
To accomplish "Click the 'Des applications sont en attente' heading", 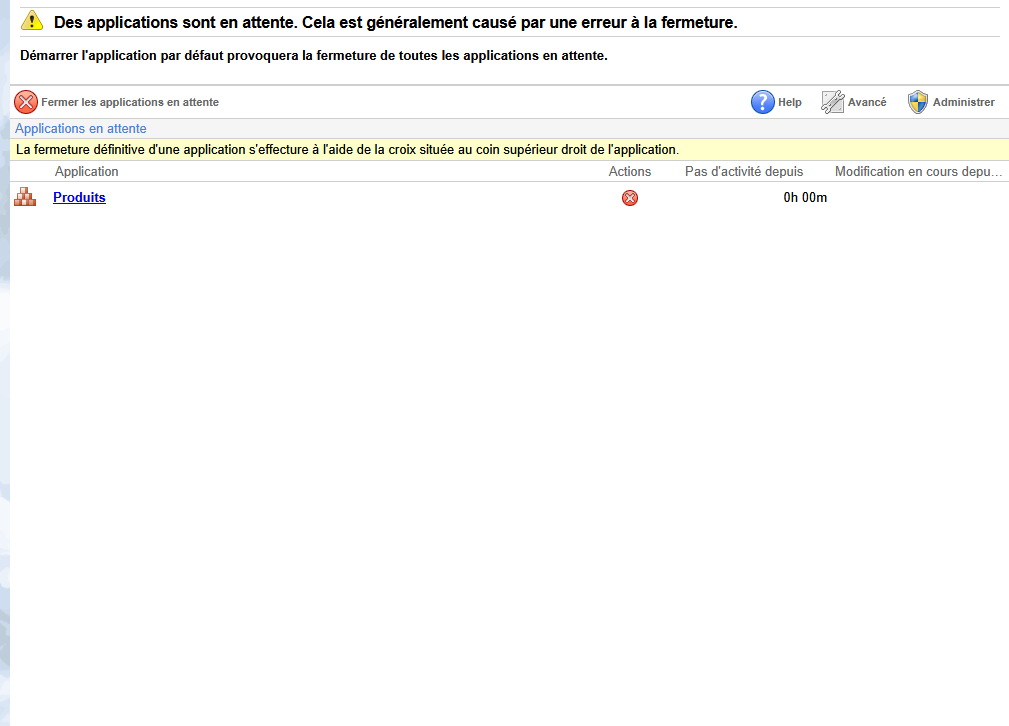I will click(x=395, y=23).
